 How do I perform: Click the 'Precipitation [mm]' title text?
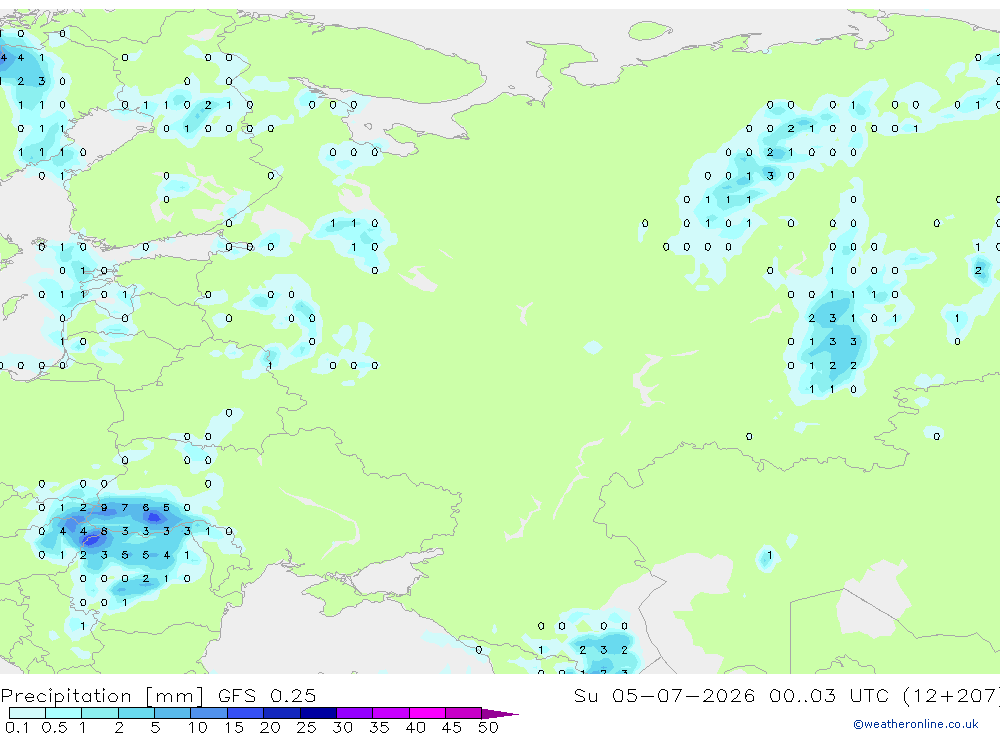click(x=103, y=696)
